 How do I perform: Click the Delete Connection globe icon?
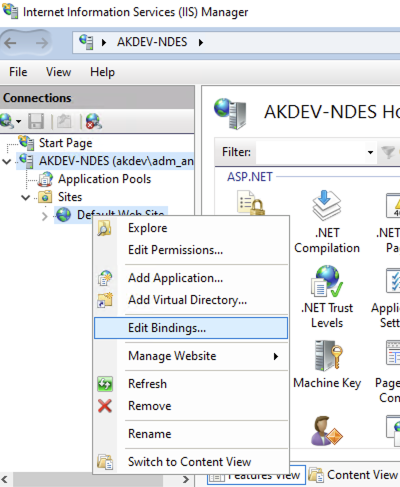[94, 121]
